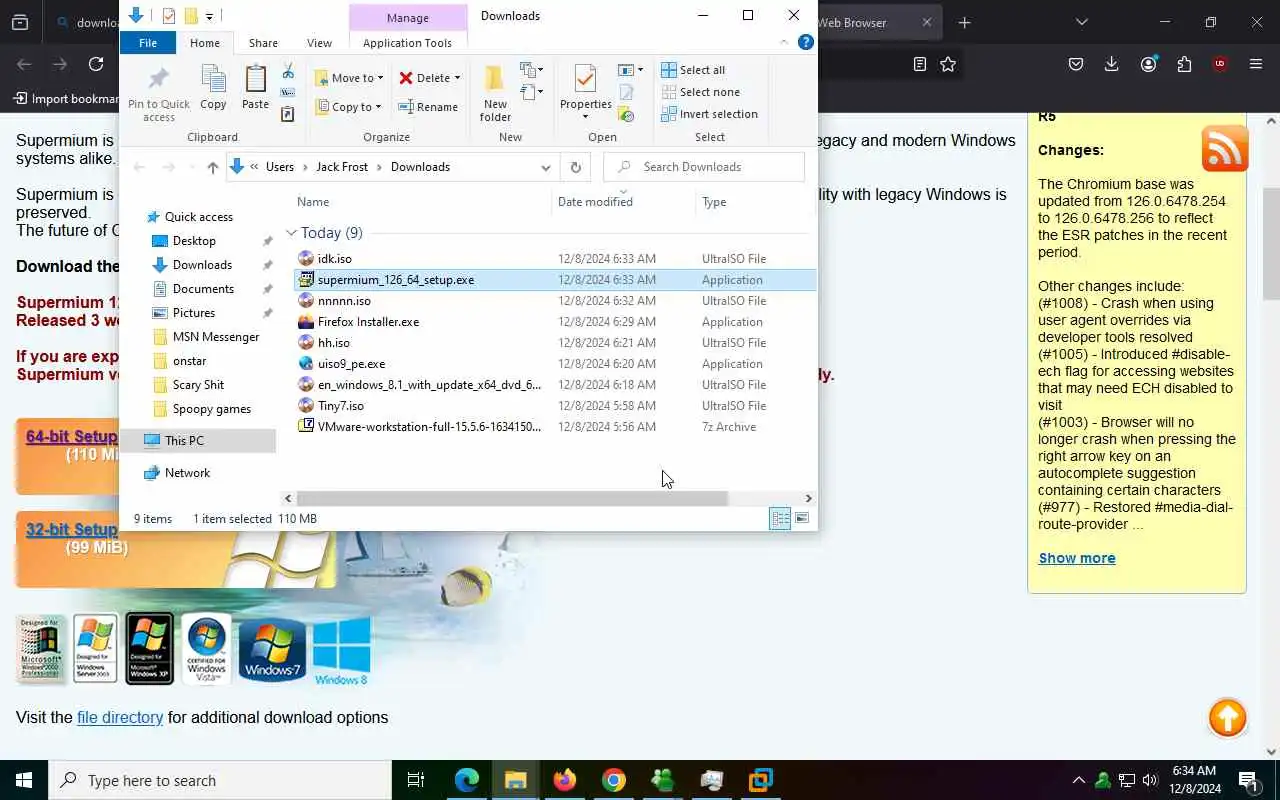
Task: Open the Easy access dropdown
Action: (531, 92)
